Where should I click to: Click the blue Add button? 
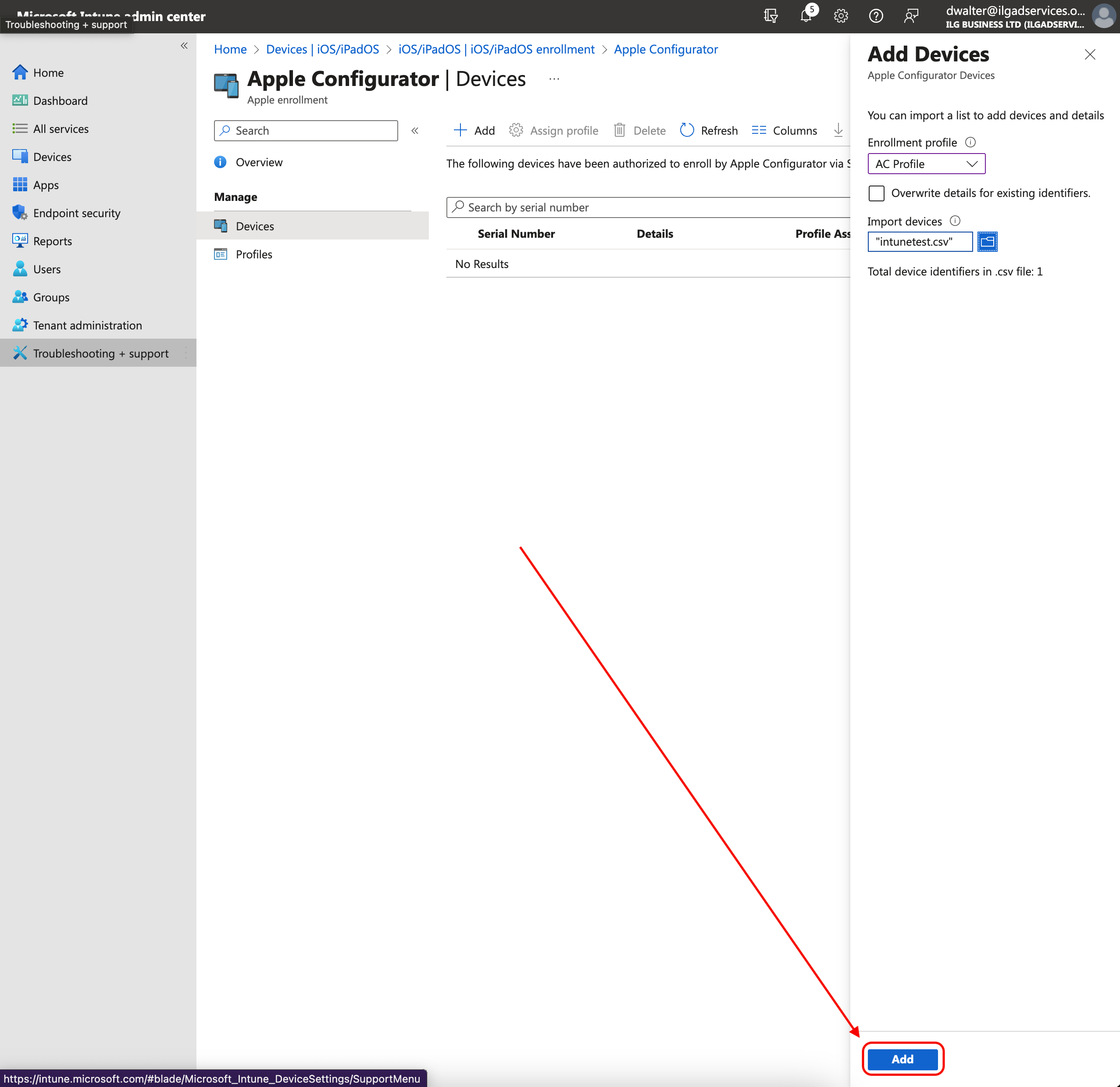[902, 1059]
